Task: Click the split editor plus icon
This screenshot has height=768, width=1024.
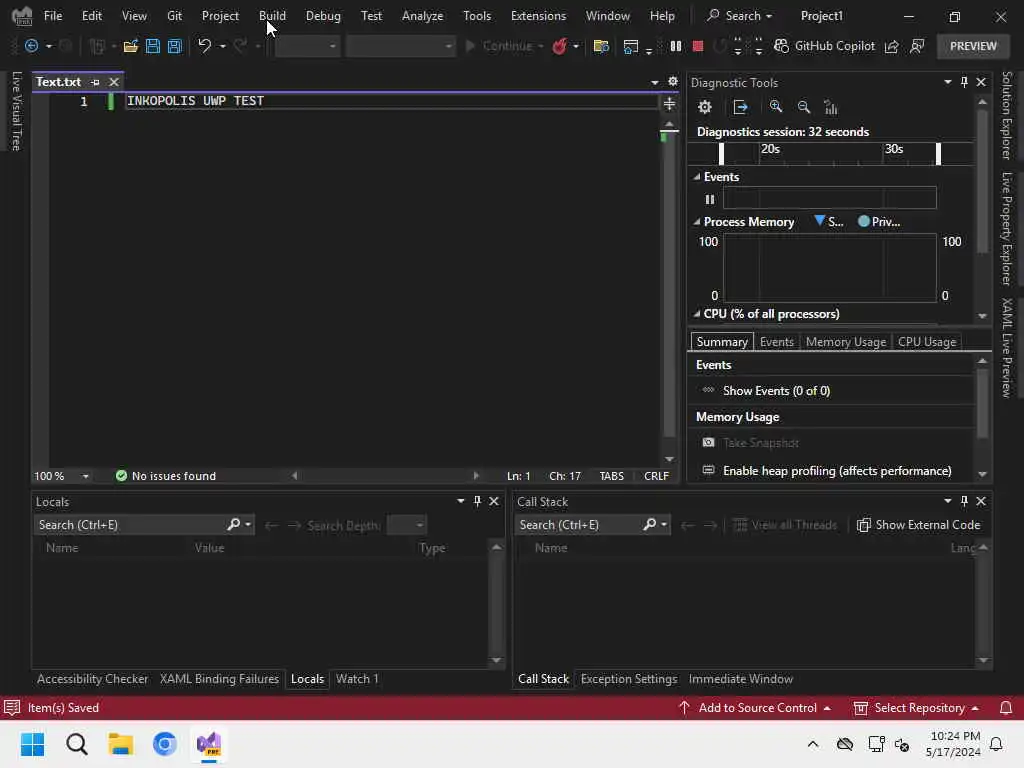Action: [669, 104]
